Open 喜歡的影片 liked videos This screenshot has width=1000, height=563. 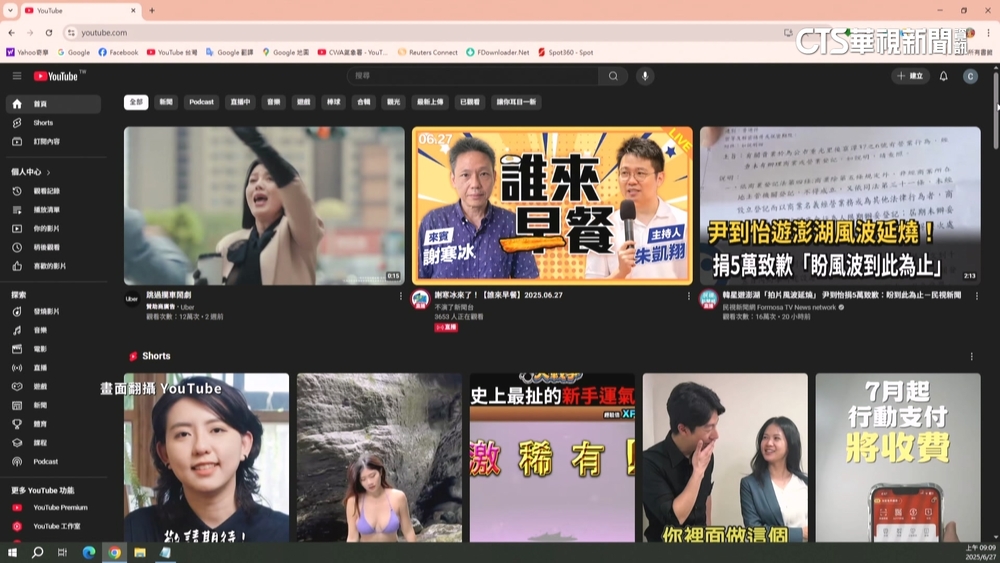tap(54, 266)
